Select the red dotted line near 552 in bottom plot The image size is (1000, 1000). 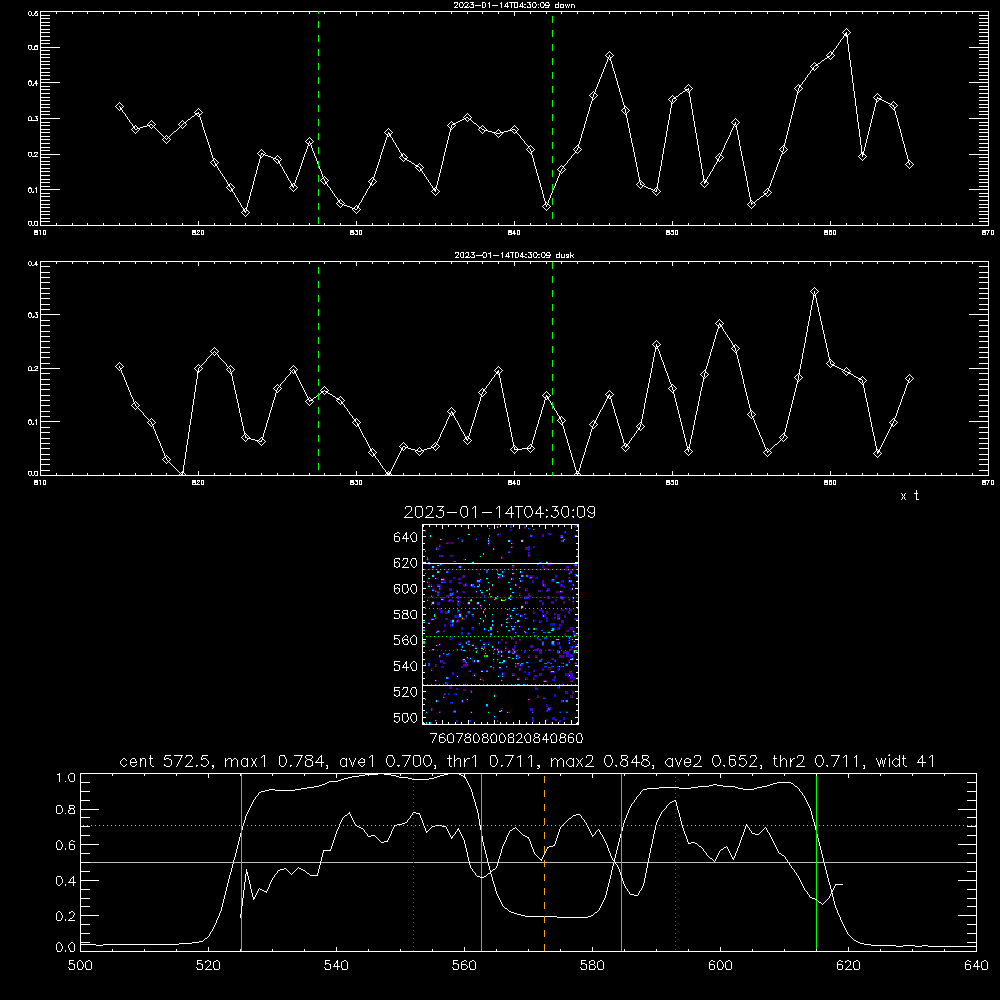tap(413, 862)
